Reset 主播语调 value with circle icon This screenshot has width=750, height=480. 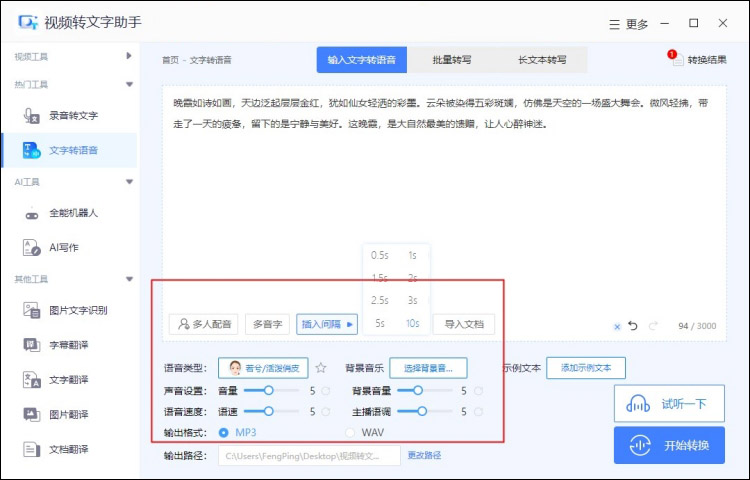(478, 412)
